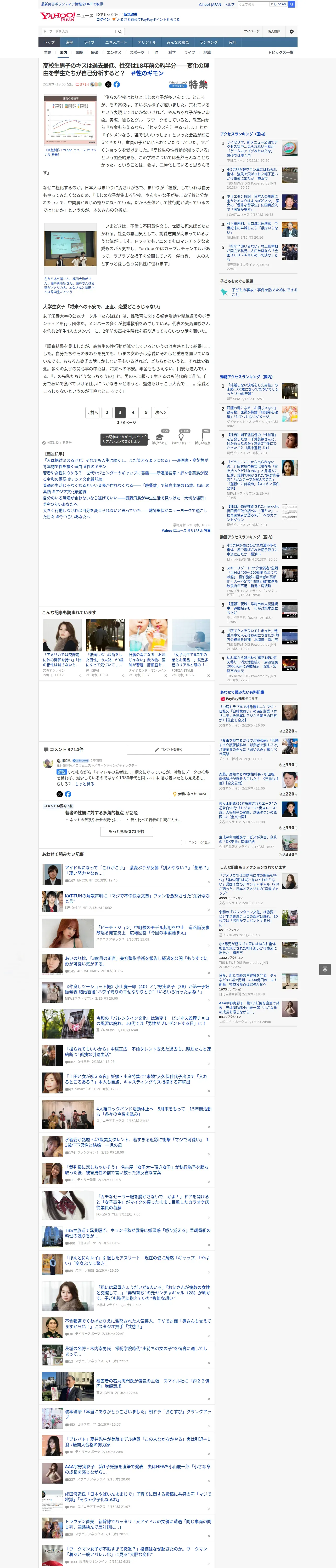Select 速報 main tab

click(x=69, y=43)
